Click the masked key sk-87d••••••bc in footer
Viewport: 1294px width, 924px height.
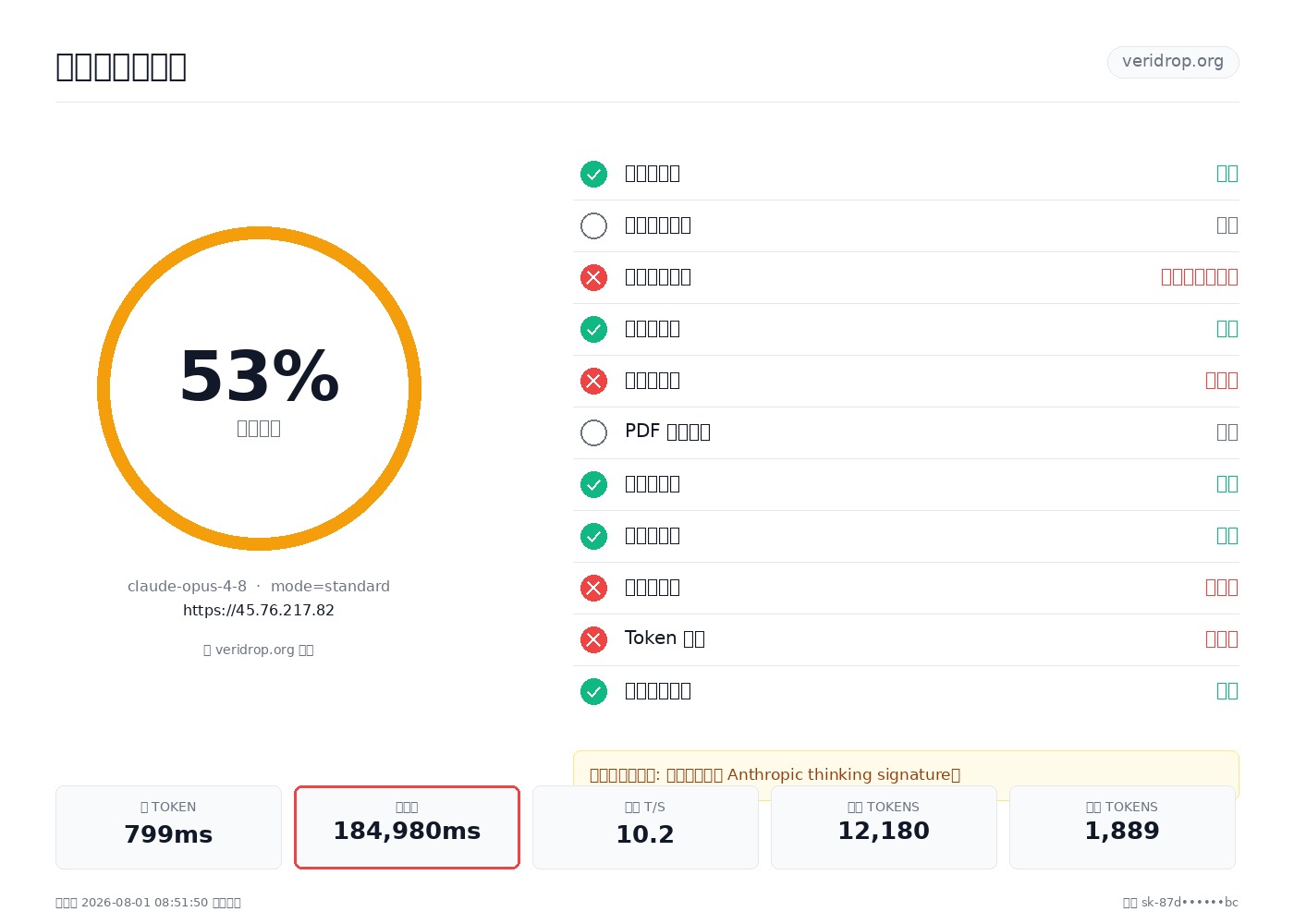pos(1190,903)
